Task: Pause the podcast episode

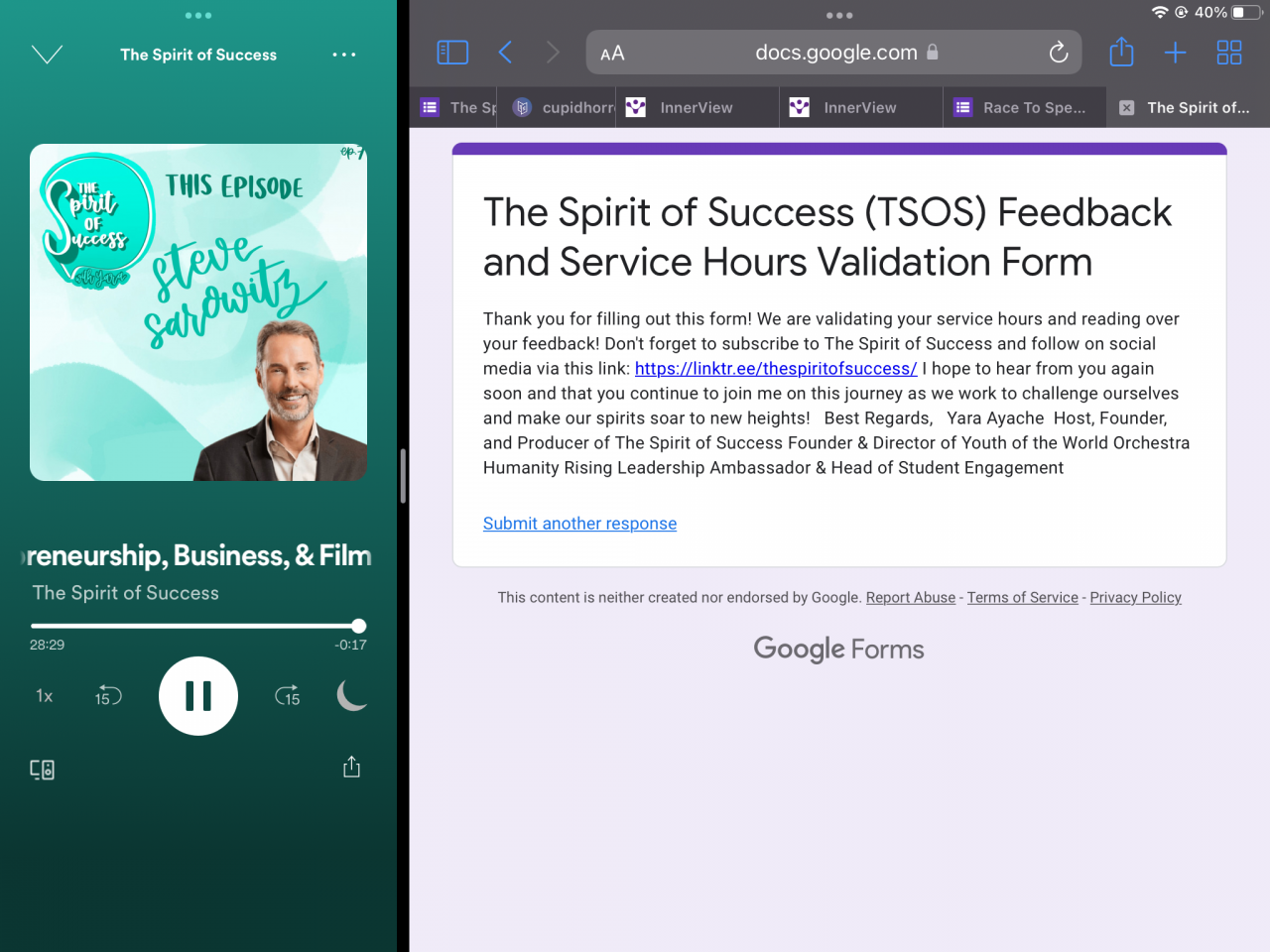Action: (198, 696)
